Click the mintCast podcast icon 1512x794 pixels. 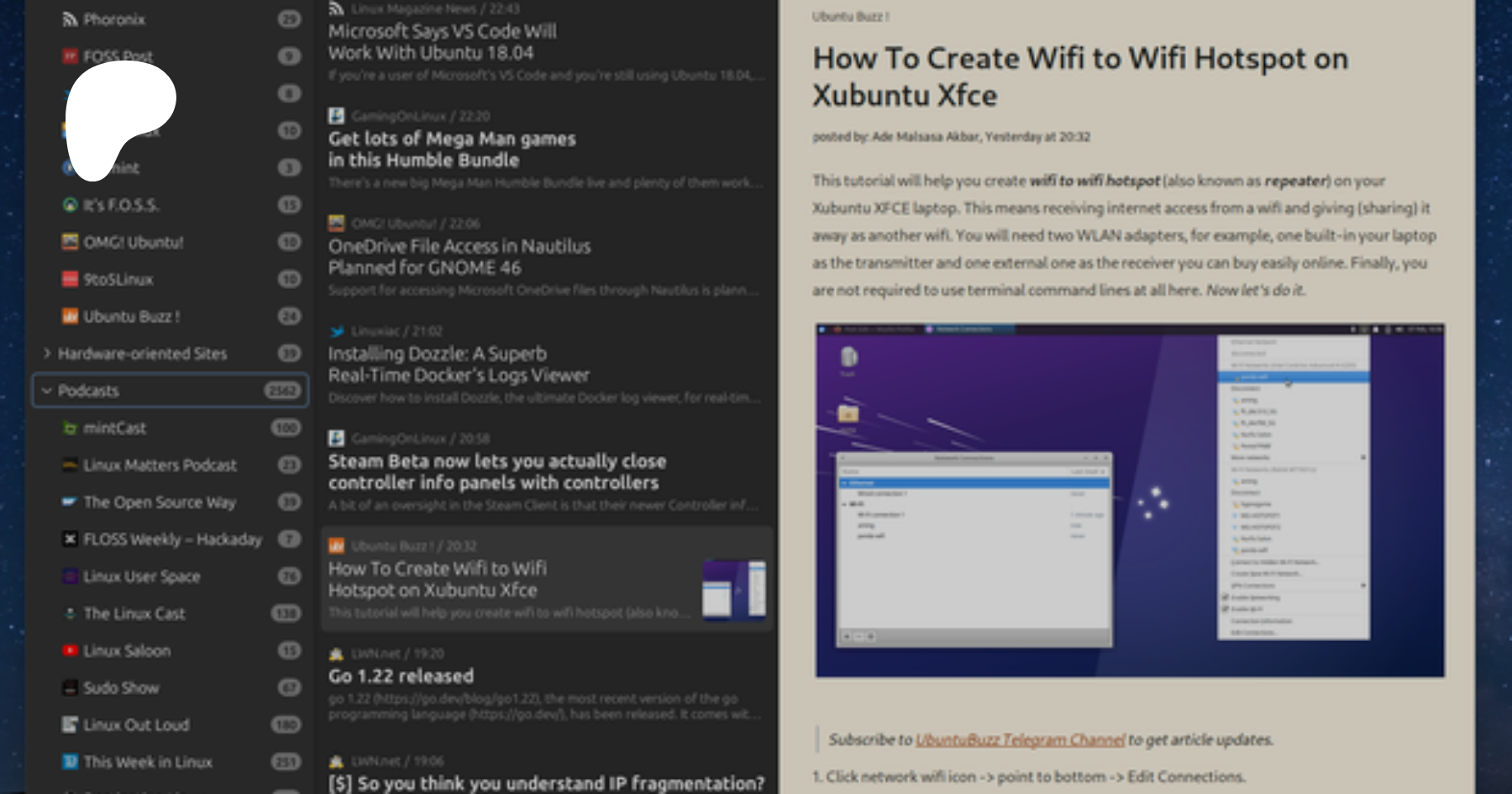point(71,429)
